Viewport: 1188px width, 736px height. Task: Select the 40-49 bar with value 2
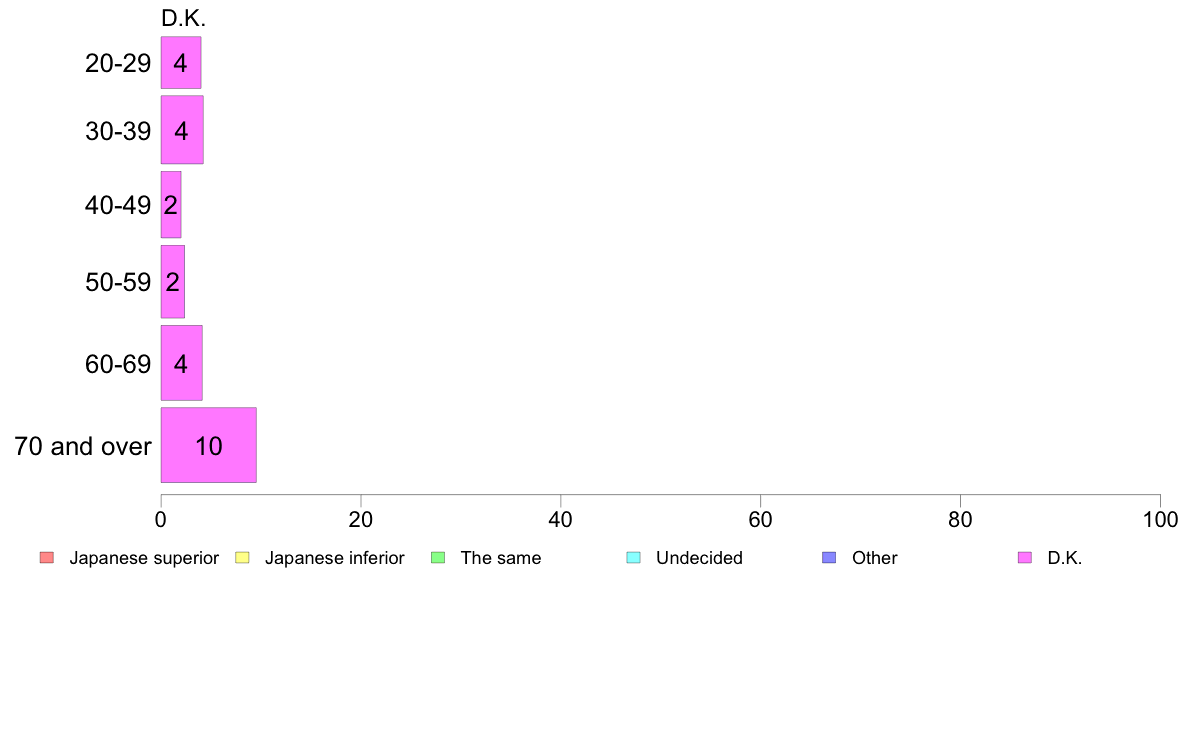point(171,205)
